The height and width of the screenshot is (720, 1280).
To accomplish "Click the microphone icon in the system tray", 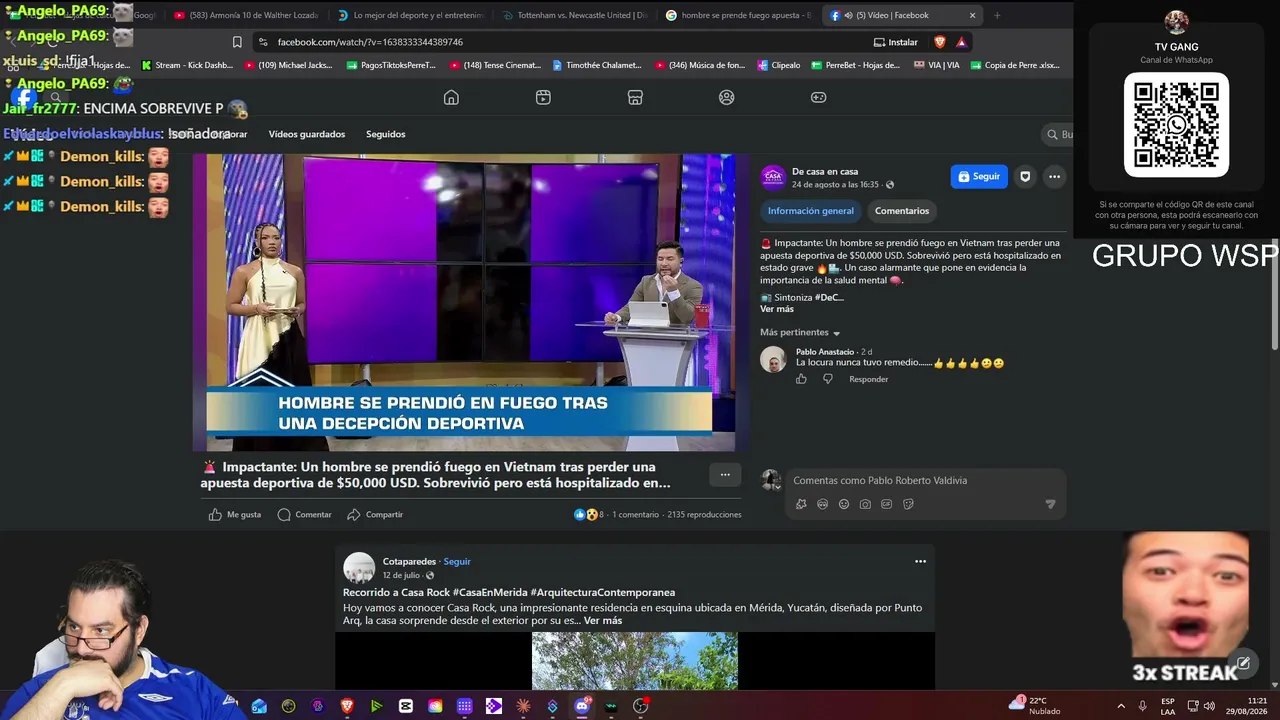I will click(1143, 706).
